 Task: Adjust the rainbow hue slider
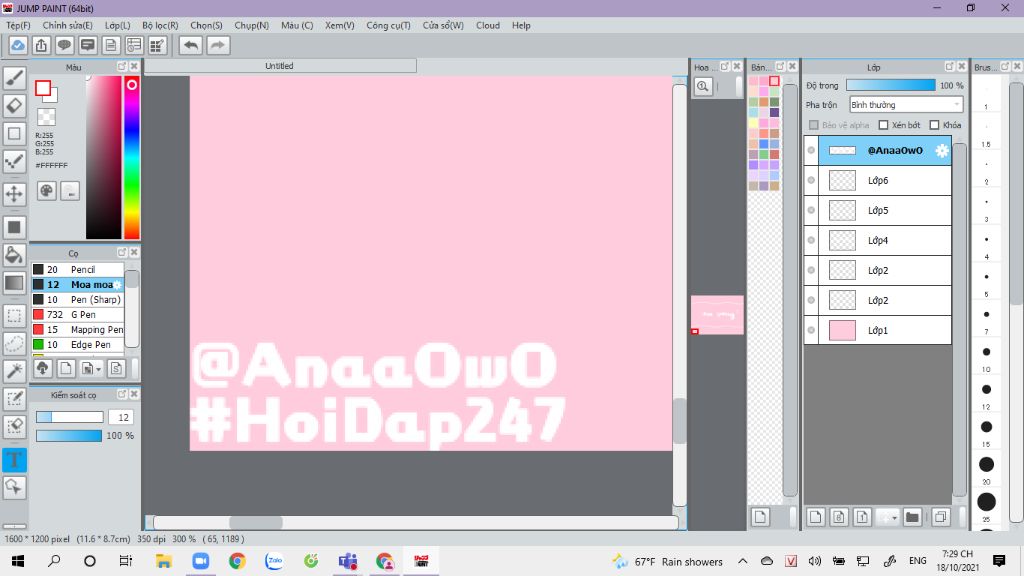(131, 157)
